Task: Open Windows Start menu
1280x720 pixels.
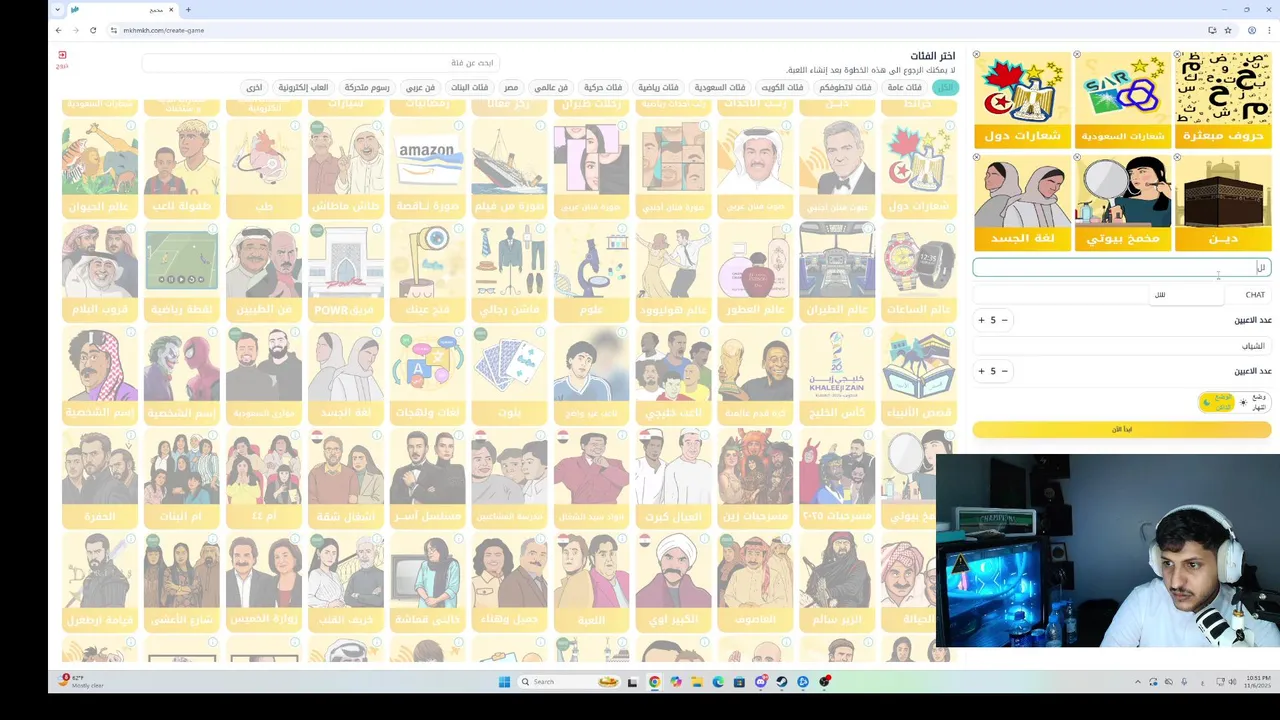Action: point(504,682)
